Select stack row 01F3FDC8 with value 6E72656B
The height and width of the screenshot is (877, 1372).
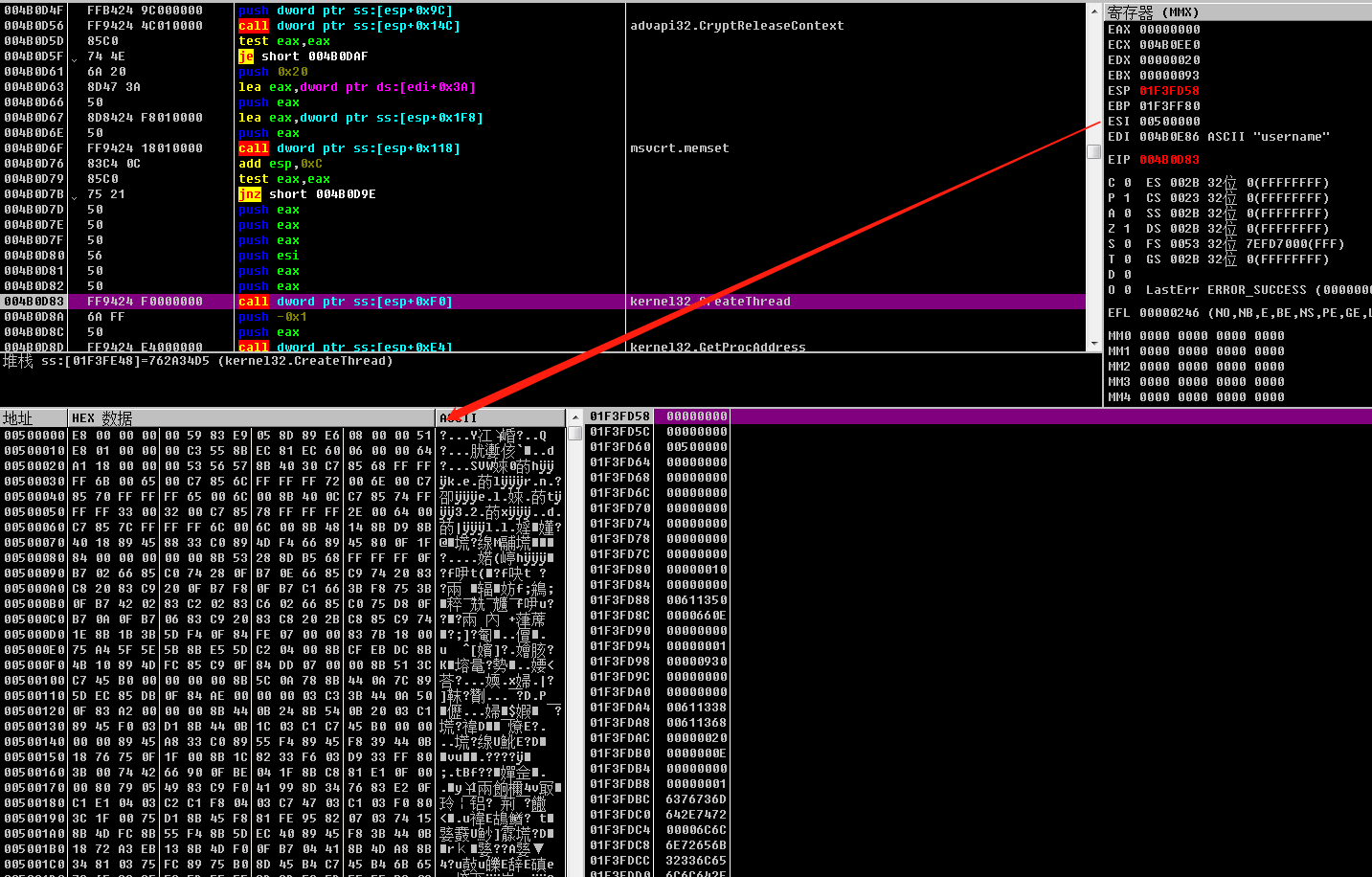point(978,845)
